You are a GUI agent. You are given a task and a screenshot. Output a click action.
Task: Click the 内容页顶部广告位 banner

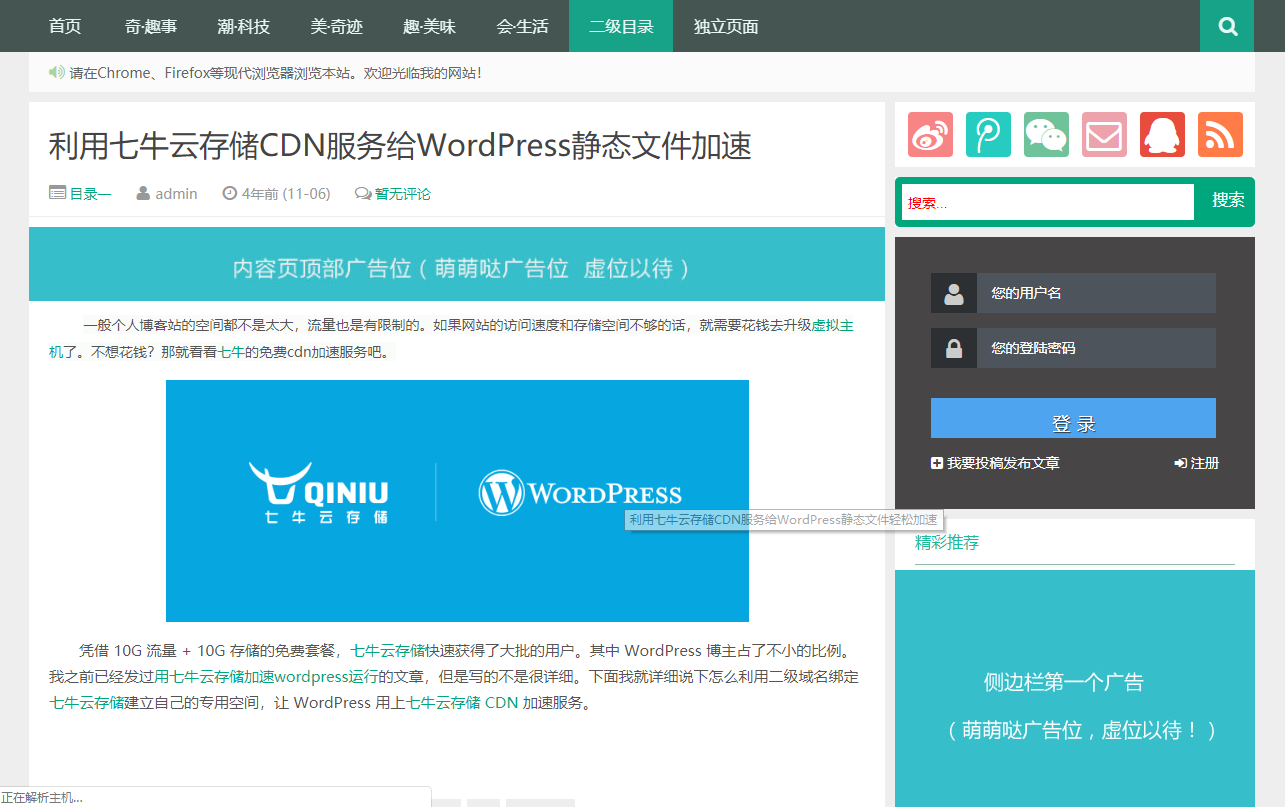(x=457, y=264)
